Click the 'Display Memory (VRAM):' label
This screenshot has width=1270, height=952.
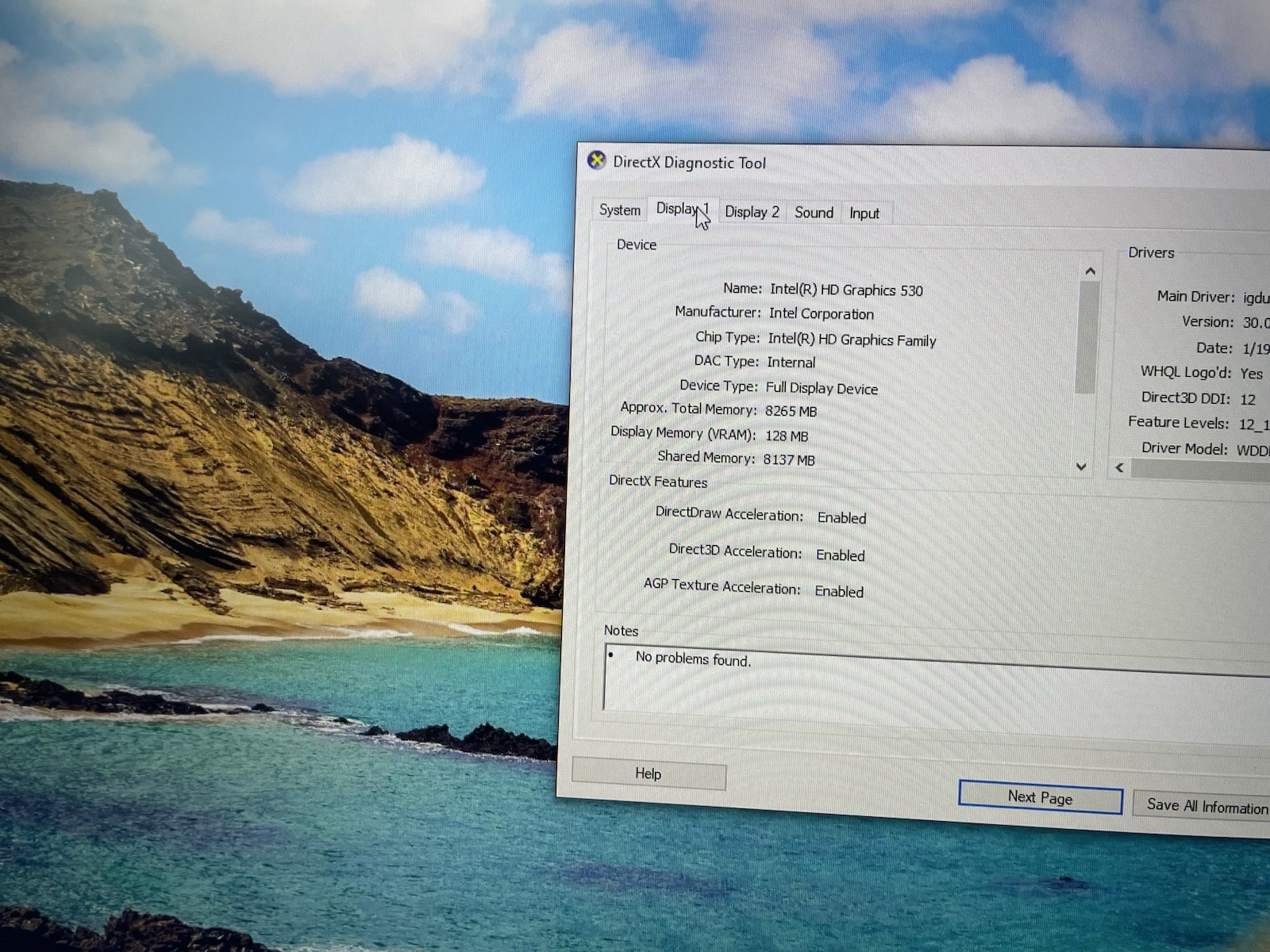pos(683,433)
